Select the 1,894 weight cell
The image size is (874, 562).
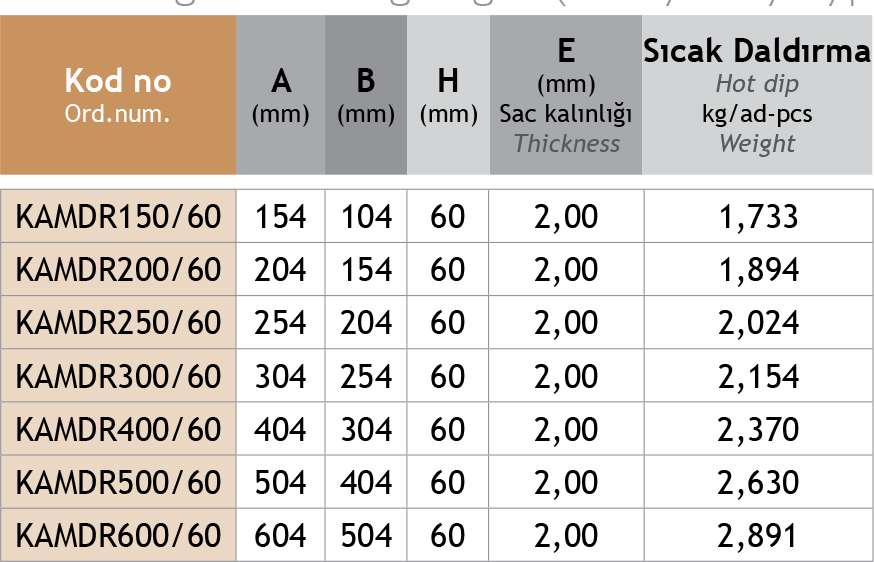pyautogui.click(x=759, y=269)
